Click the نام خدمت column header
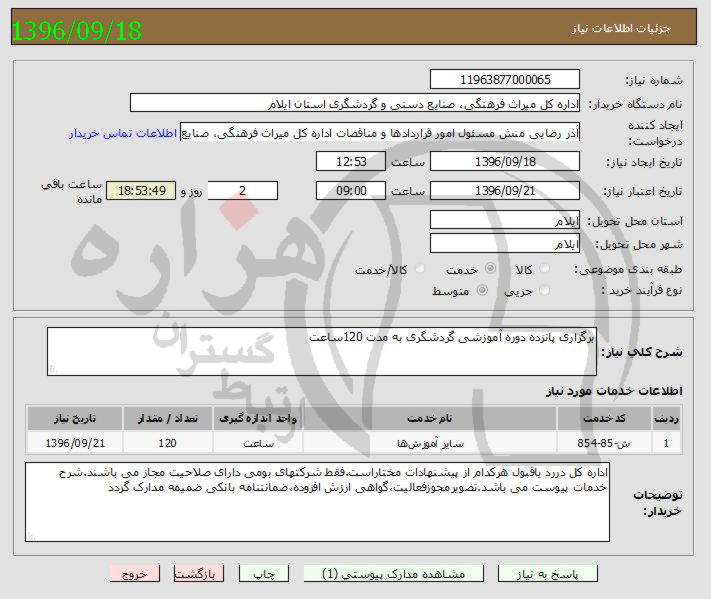 coord(429,418)
